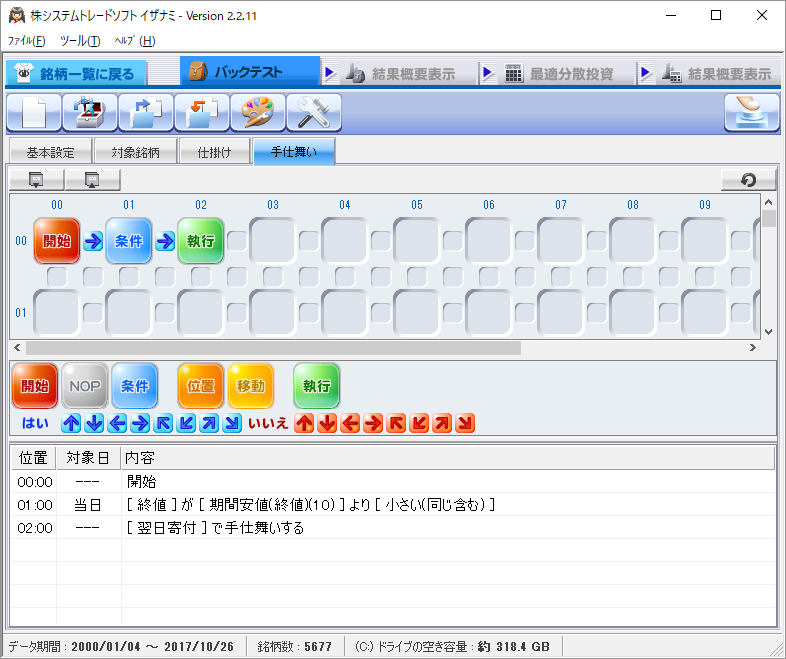The image size is (786, 659).
Task: Select the 手仕舞い tab
Action: (x=294, y=151)
